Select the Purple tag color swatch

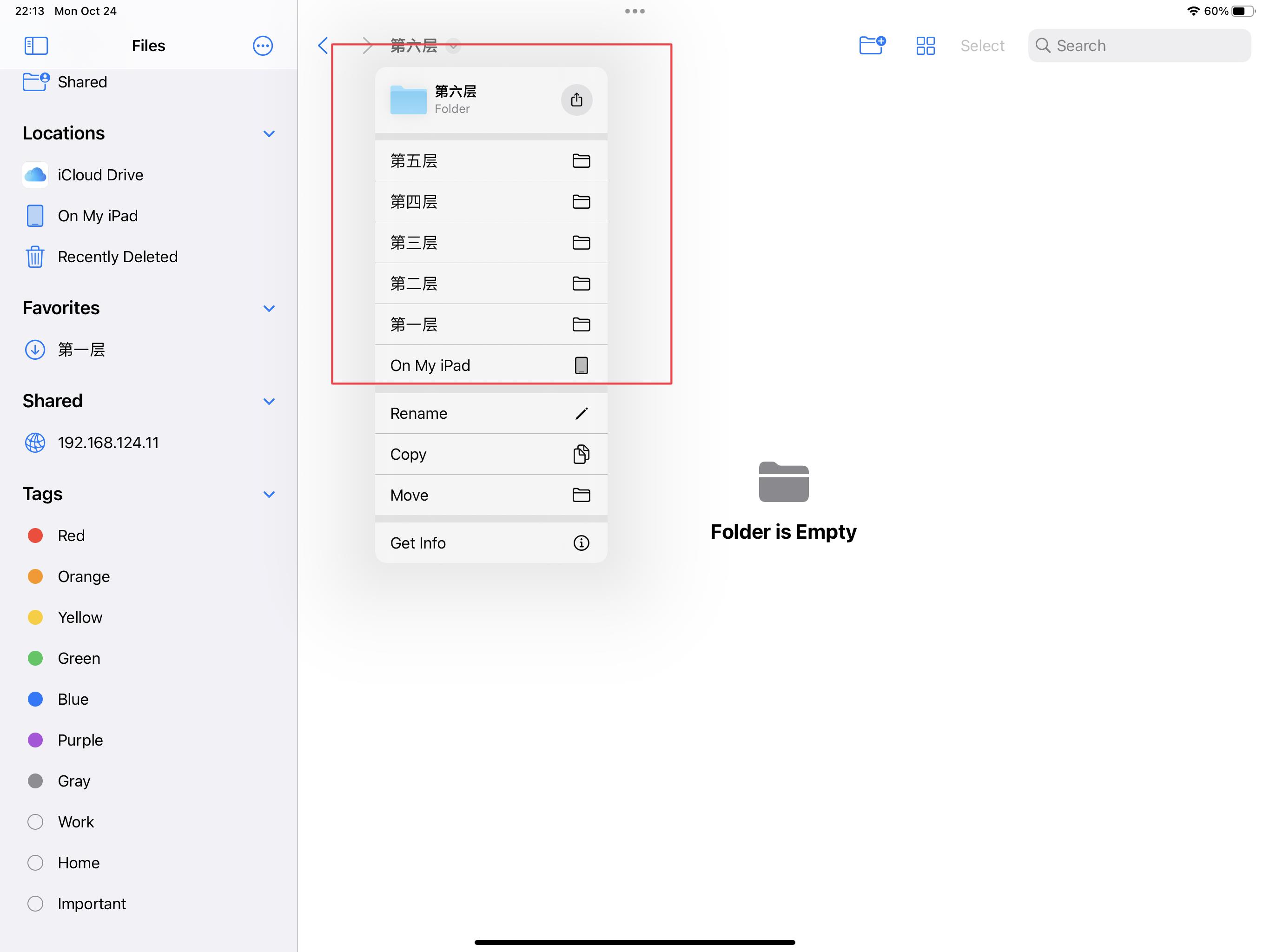pos(35,740)
